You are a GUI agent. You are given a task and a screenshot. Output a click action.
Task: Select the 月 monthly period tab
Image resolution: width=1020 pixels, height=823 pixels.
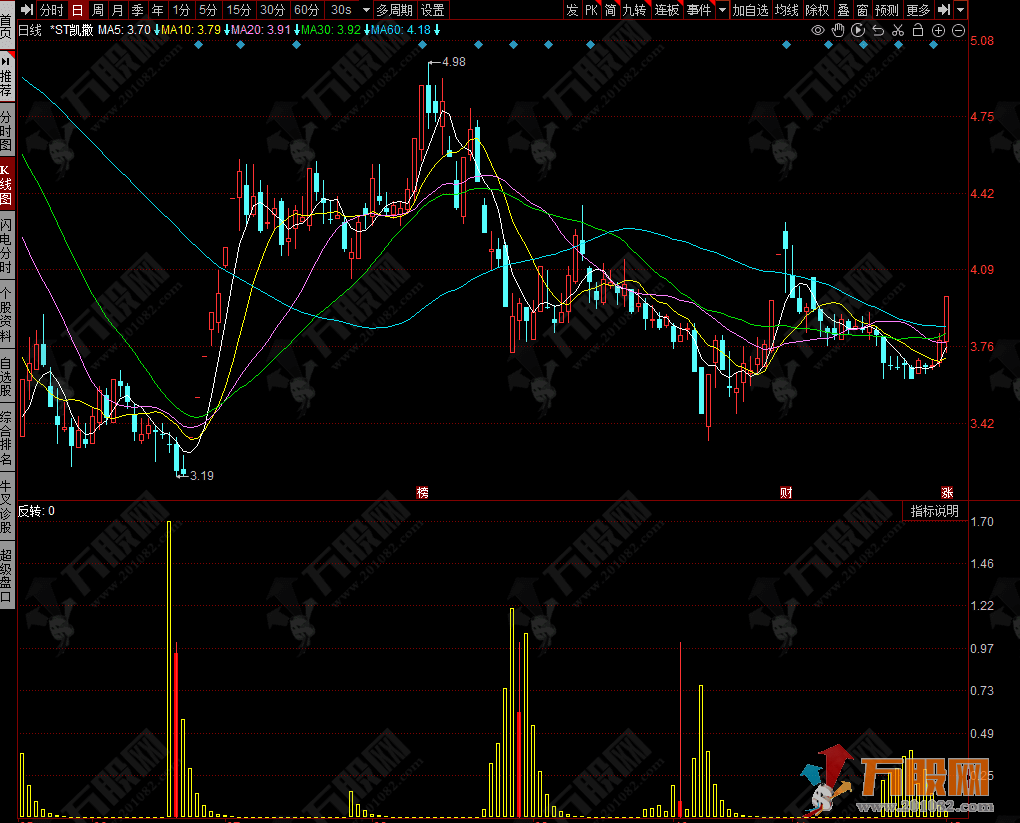[x=117, y=10]
